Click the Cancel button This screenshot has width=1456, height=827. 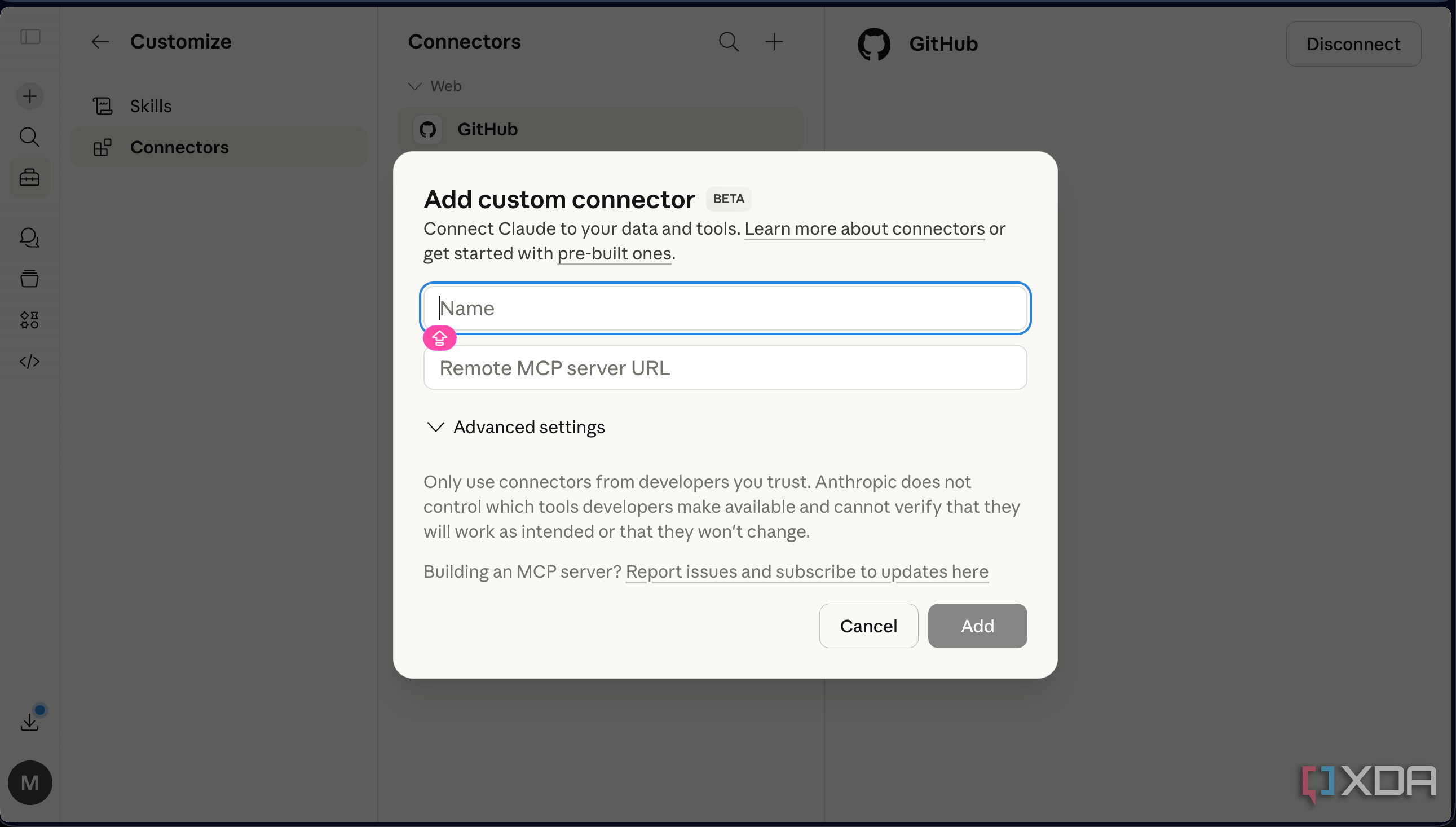[x=868, y=626]
